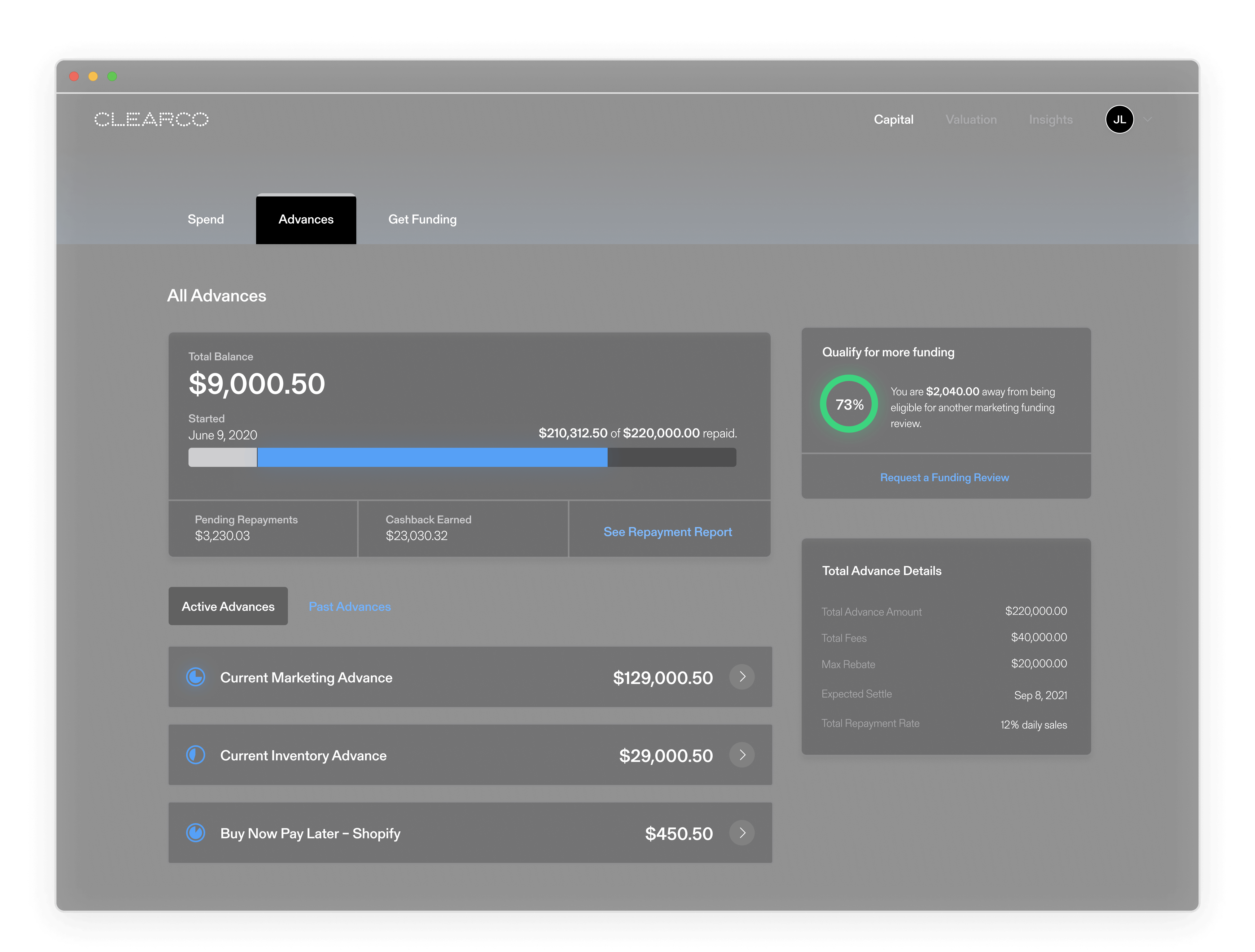Go to the Get Funding tab
The image size is (1255, 952).
(x=422, y=219)
